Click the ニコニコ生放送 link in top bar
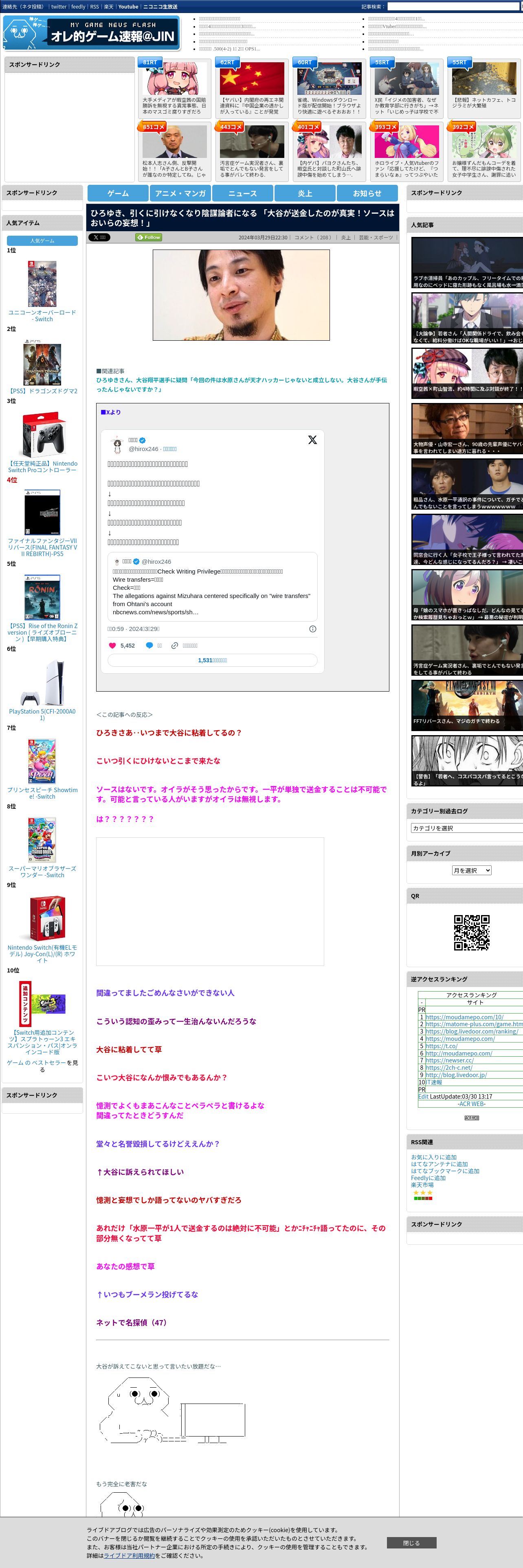The height and width of the screenshot is (1568, 523). tap(160, 7)
